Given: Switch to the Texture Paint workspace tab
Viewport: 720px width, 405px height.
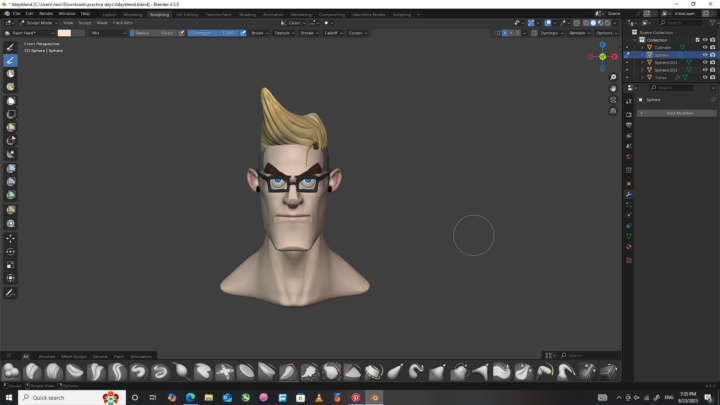Looking at the screenshot, I should [219, 15].
